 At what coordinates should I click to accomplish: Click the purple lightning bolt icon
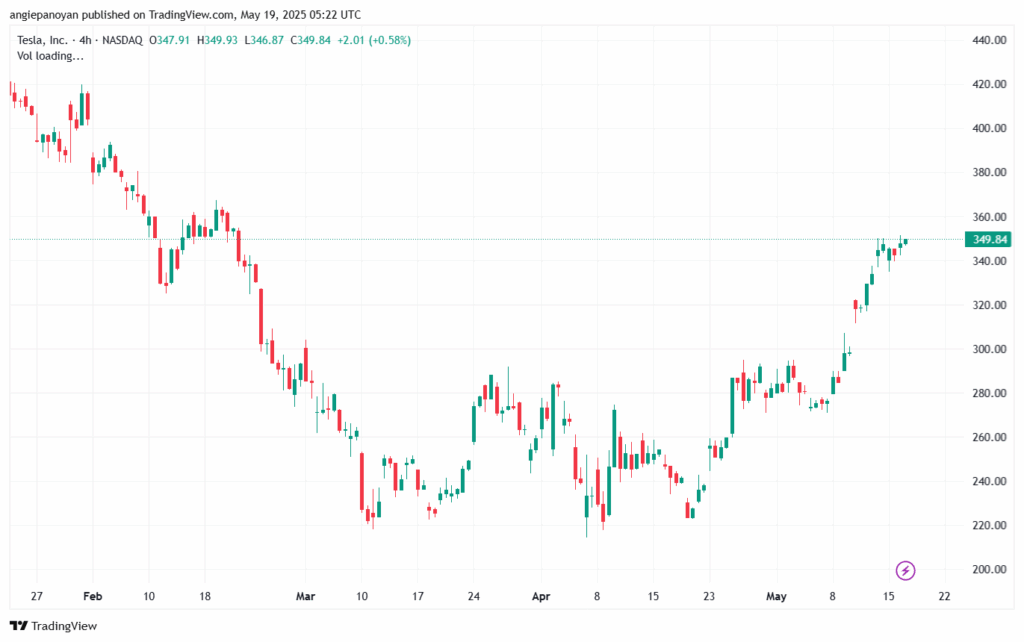[x=905, y=571]
